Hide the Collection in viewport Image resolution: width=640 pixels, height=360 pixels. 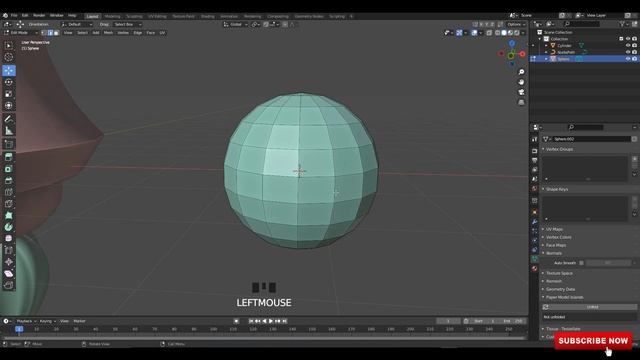pyautogui.click(x=628, y=39)
